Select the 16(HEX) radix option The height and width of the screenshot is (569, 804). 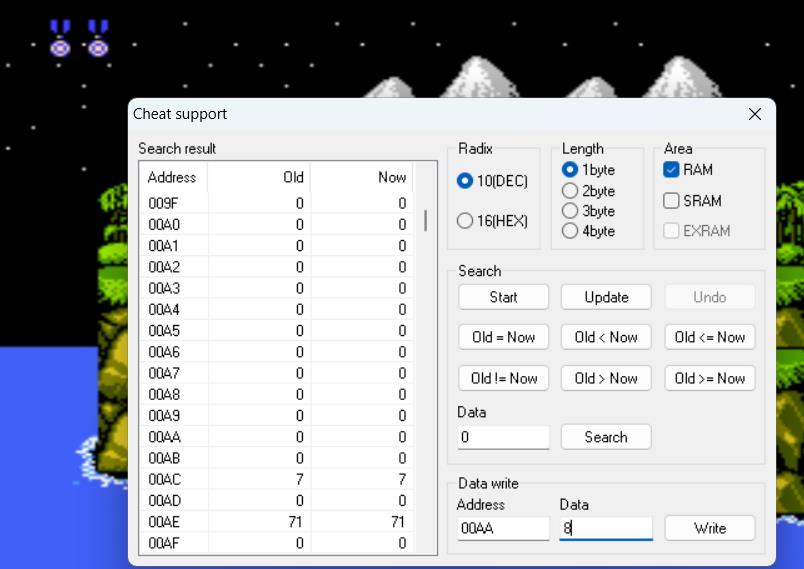click(492, 221)
